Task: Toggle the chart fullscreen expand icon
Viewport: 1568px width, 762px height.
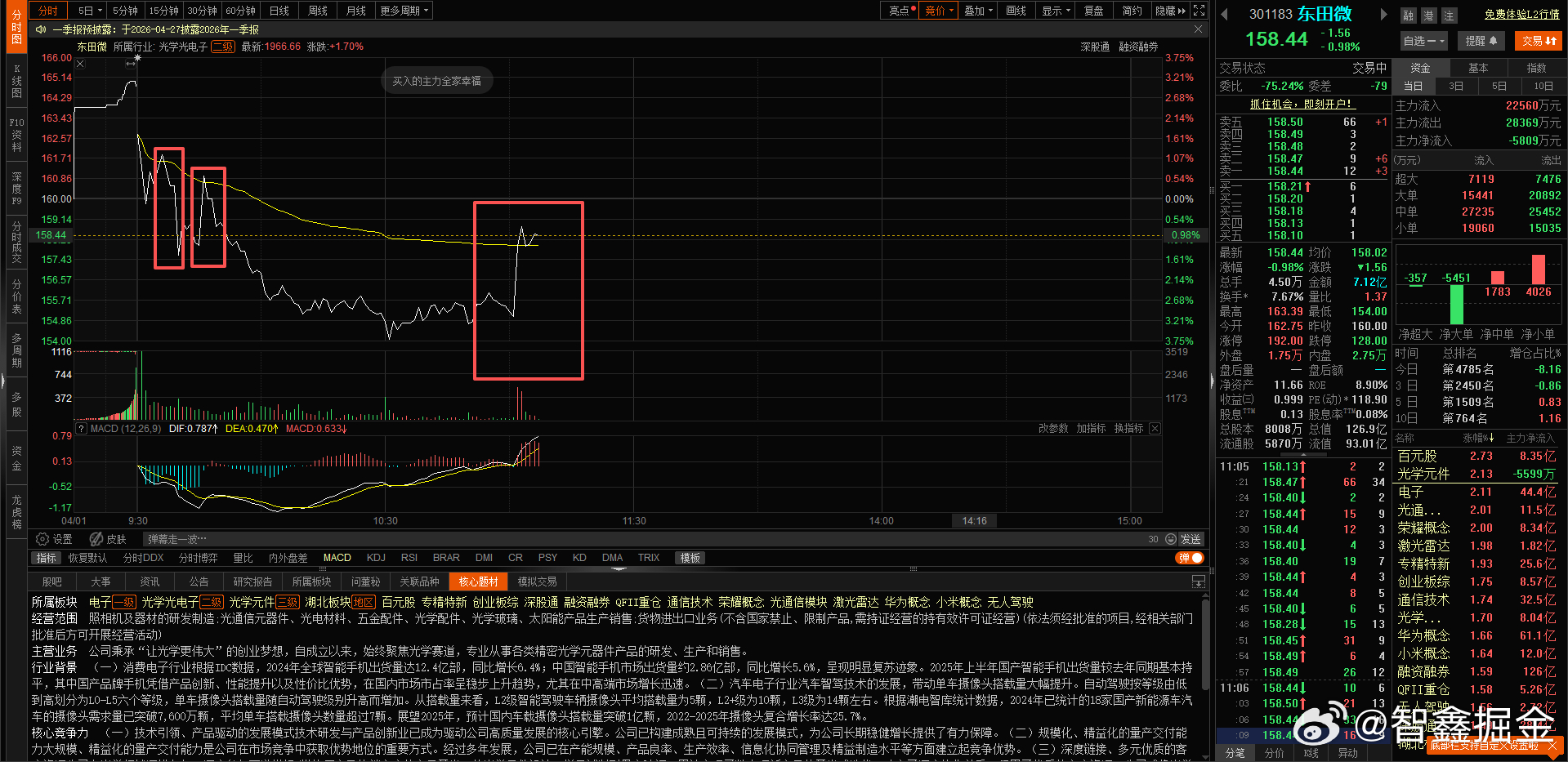Action: click(1199, 11)
